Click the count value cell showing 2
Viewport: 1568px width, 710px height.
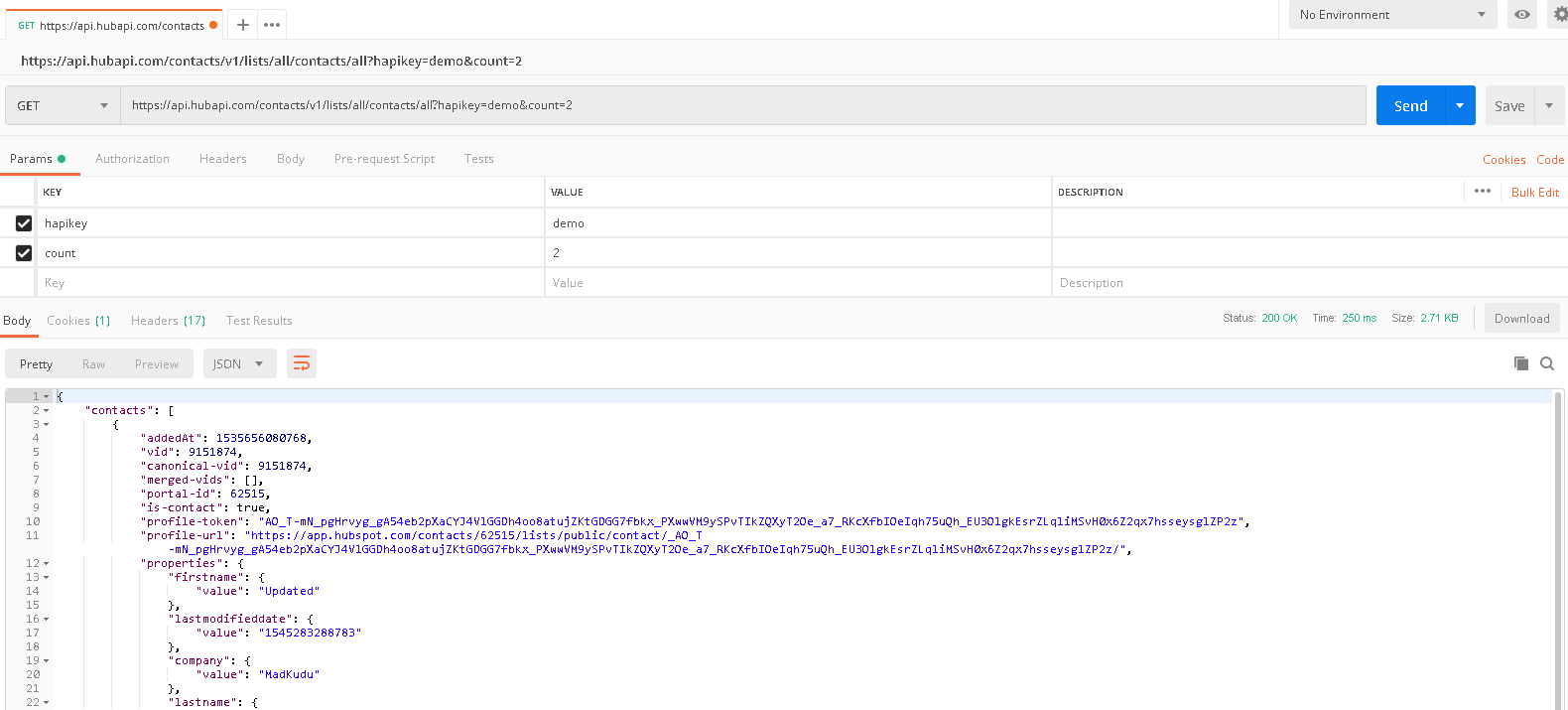coord(798,253)
